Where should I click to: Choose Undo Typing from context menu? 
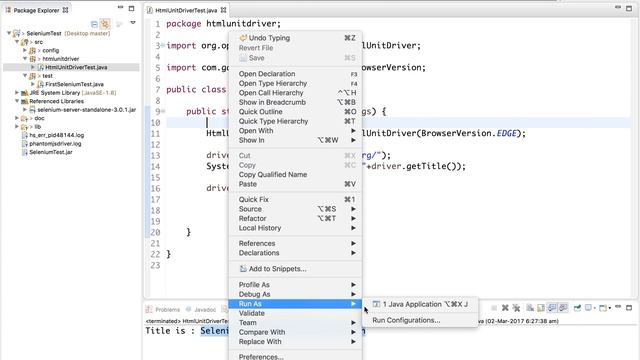pos(296,38)
